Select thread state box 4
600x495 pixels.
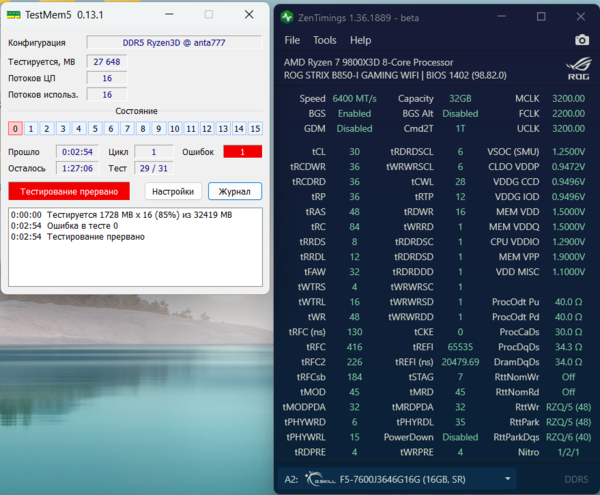coord(79,129)
